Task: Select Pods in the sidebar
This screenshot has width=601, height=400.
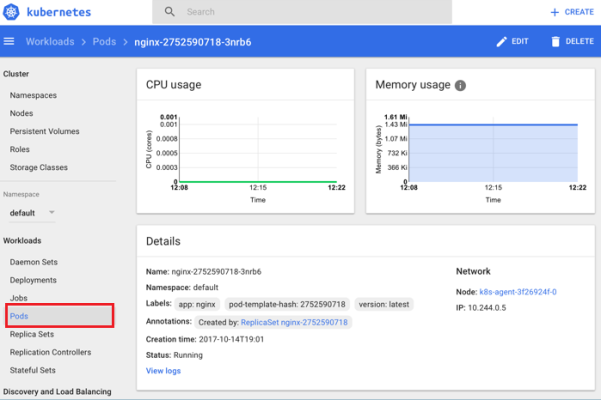Action: click(x=19, y=316)
